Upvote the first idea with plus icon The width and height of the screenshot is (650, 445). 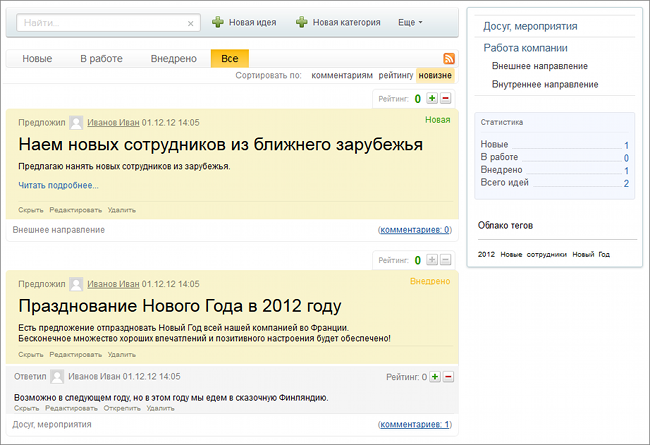(432, 98)
